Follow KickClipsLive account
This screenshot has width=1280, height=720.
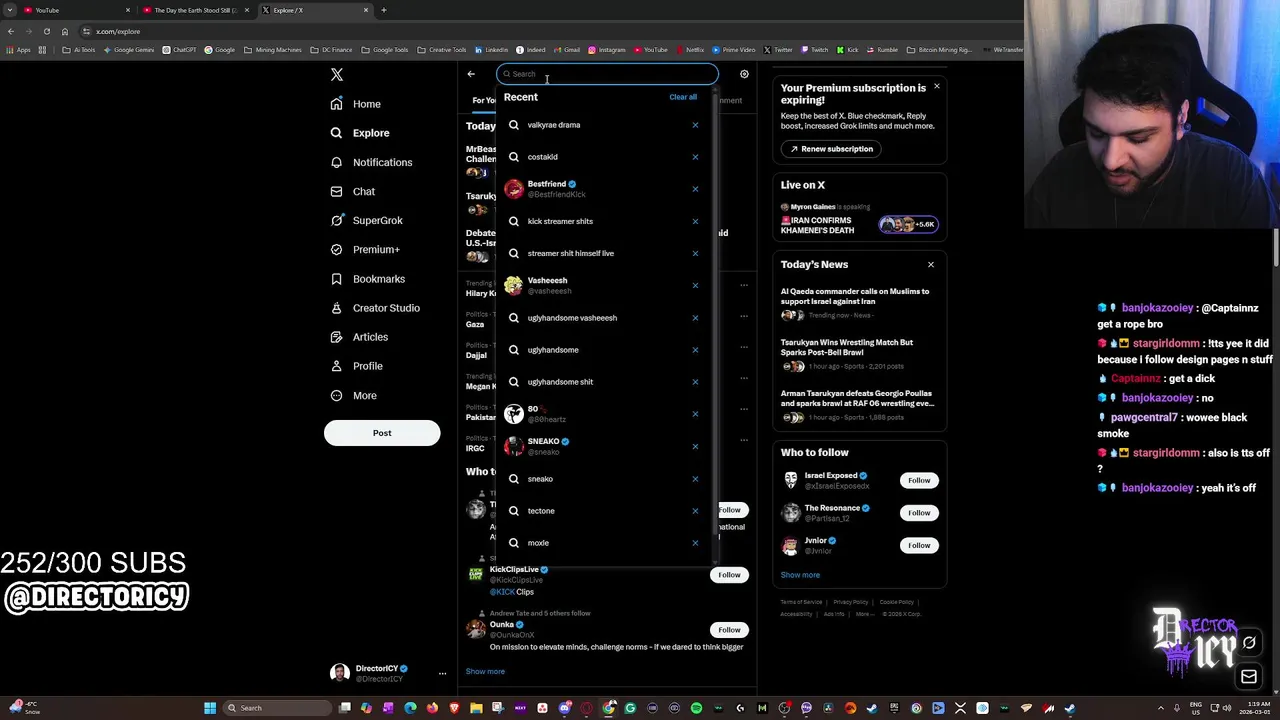click(x=729, y=575)
